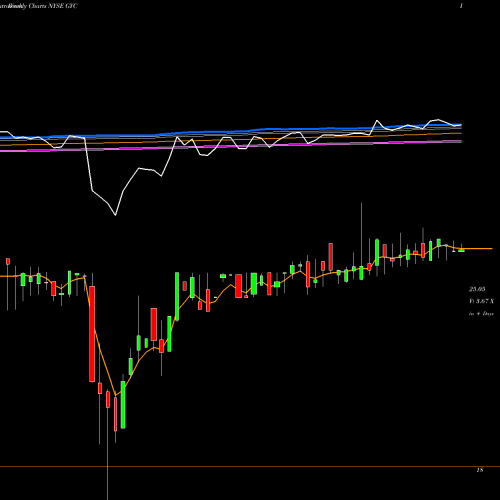Image resolution: width=500 pixels, height=500 pixels.
Task: Click the 'Charts NYSE' title text
Action: coord(46,6)
